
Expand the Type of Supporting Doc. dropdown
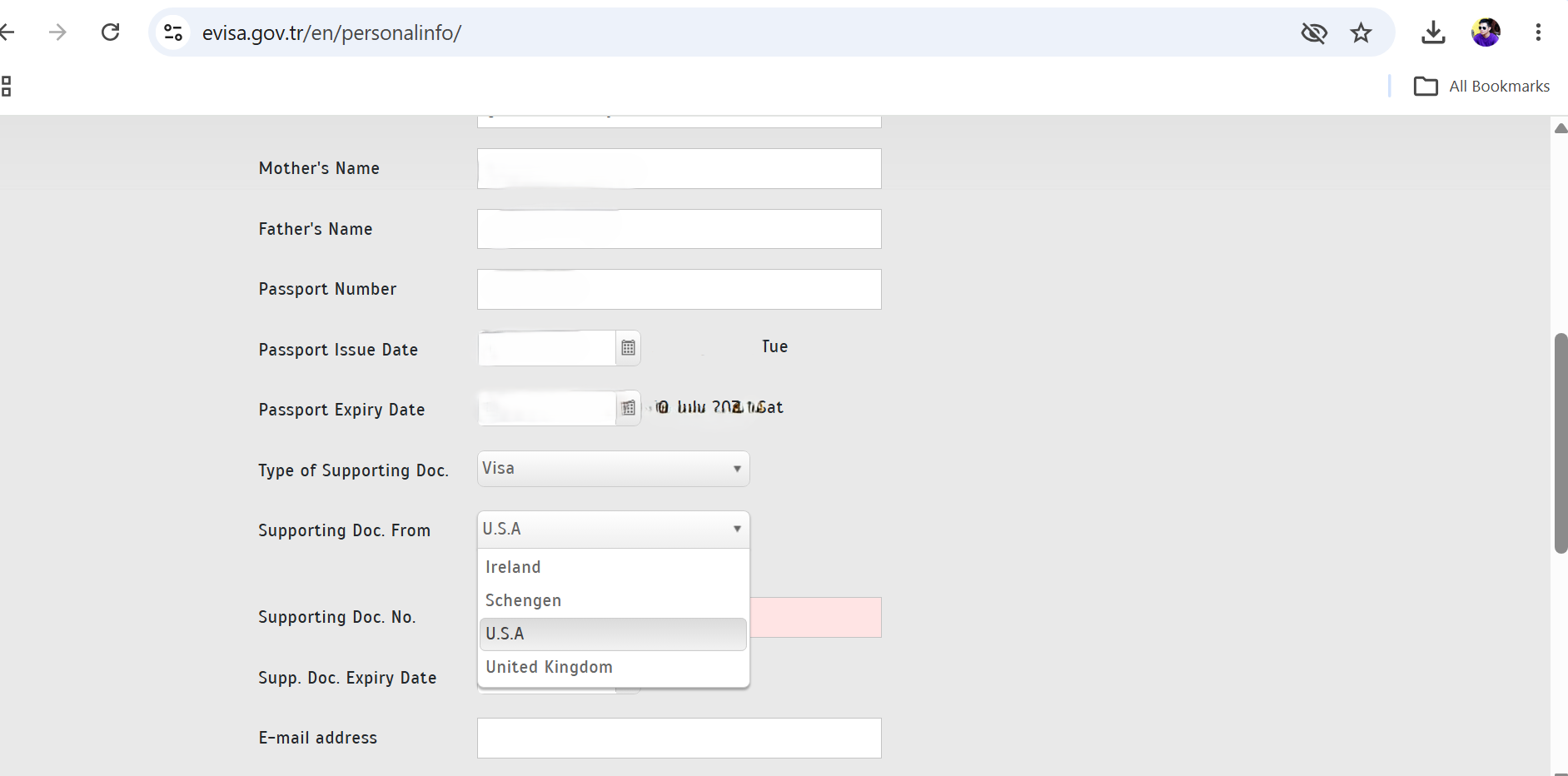[614, 469]
